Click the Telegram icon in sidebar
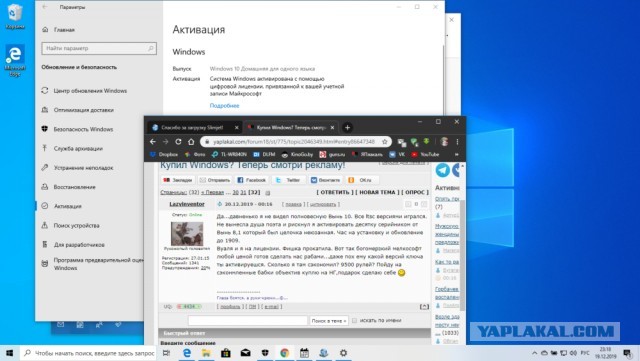Viewport: 640px width, 361px height. (x=442, y=170)
